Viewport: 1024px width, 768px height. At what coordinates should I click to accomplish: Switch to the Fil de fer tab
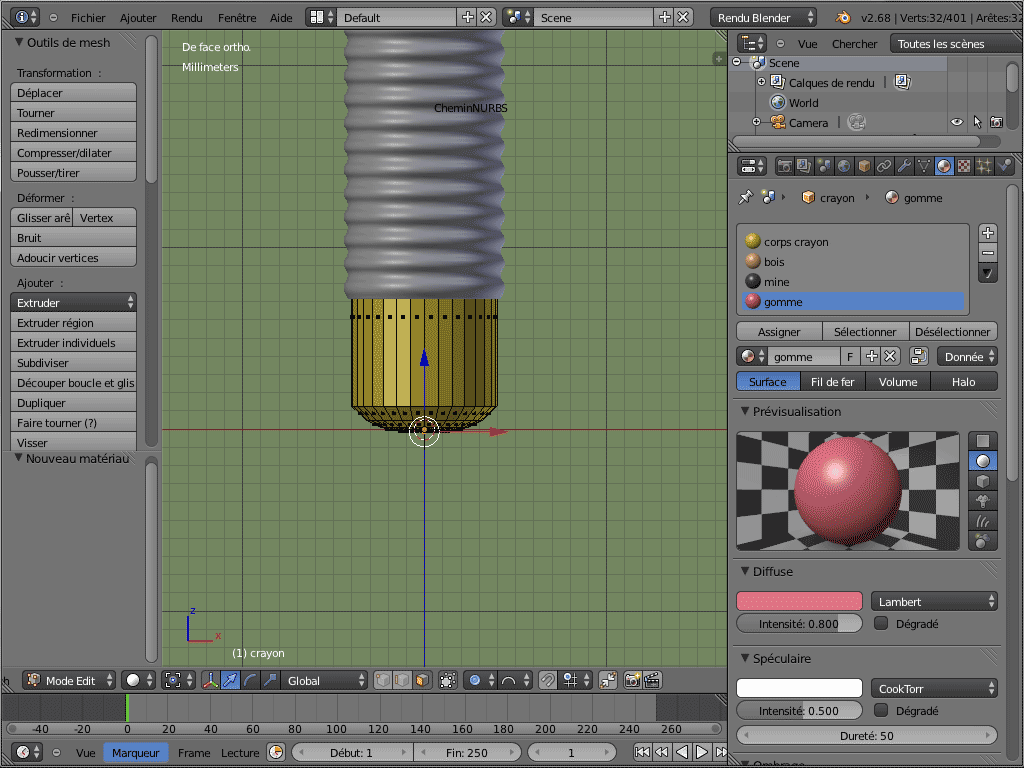833,382
